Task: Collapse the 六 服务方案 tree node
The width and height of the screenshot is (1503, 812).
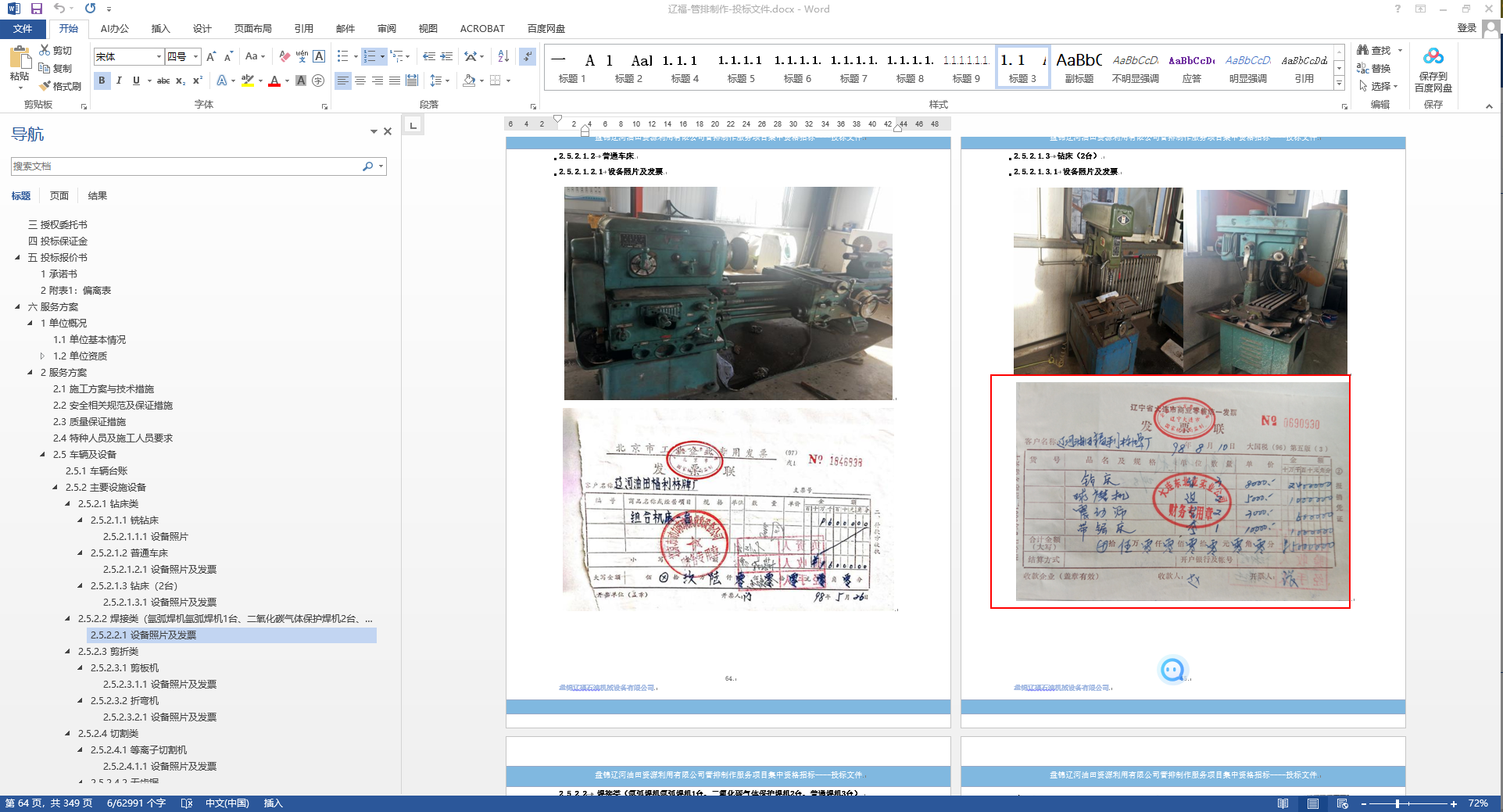Action: [17, 306]
